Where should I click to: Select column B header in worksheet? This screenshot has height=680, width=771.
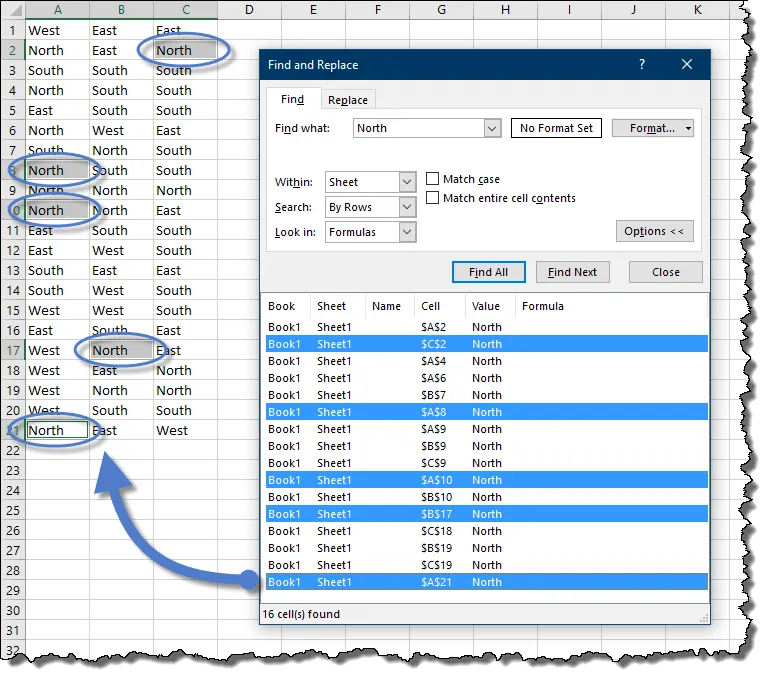point(121,9)
